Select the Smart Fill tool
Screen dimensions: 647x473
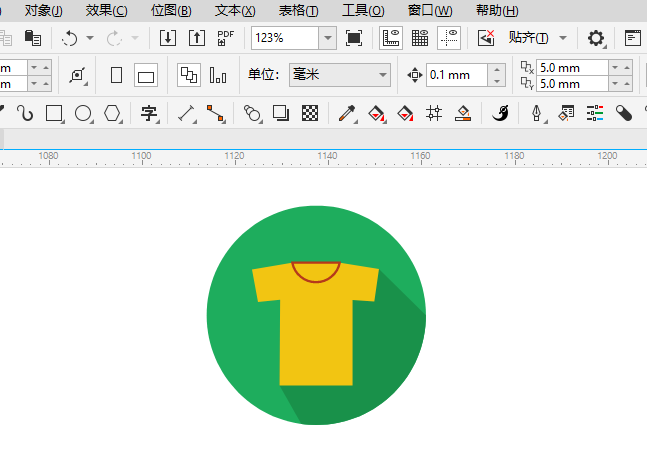click(405, 113)
